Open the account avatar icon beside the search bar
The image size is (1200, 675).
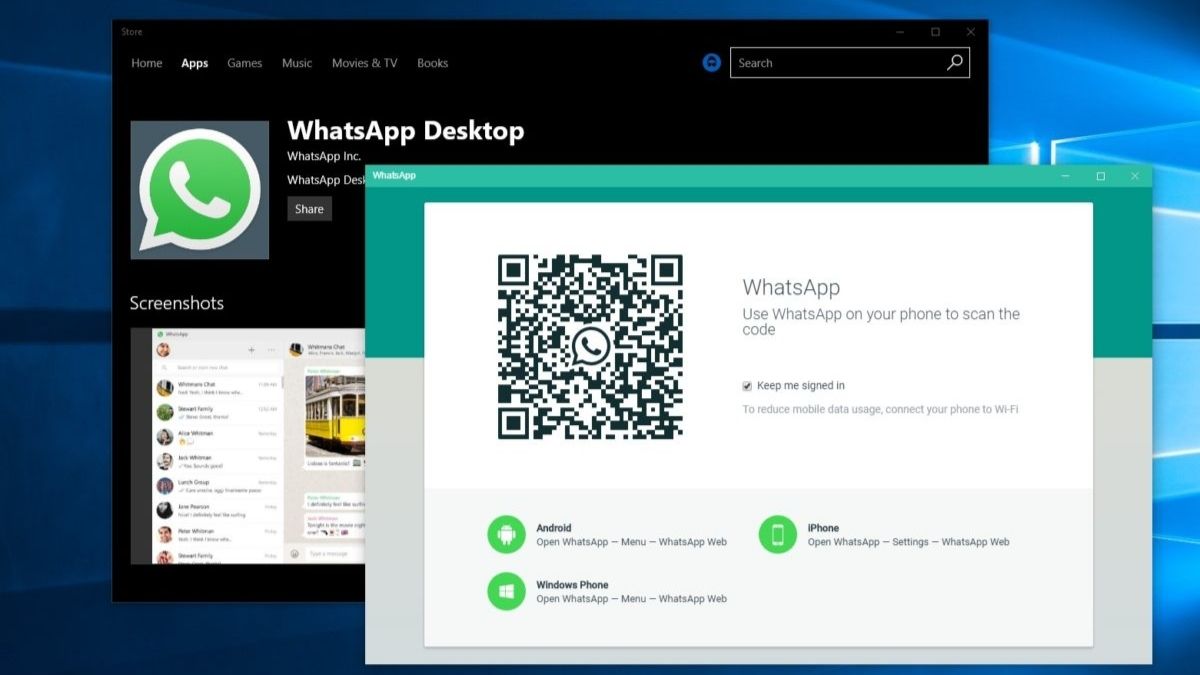pyautogui.click(x=711, y=62)
